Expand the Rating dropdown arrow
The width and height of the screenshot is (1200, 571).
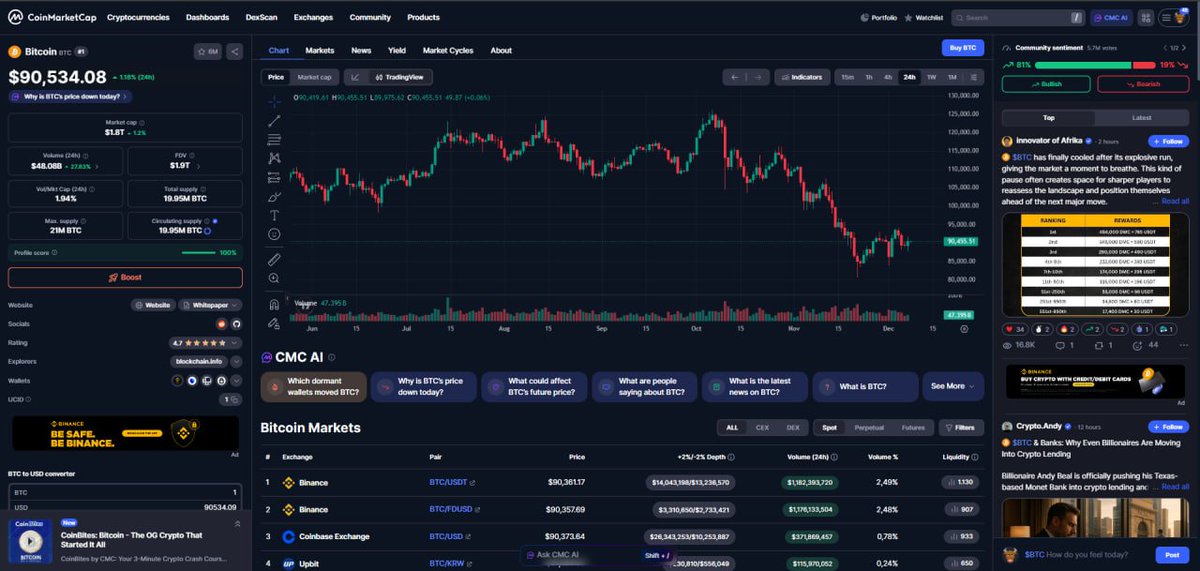pos(236,342)
